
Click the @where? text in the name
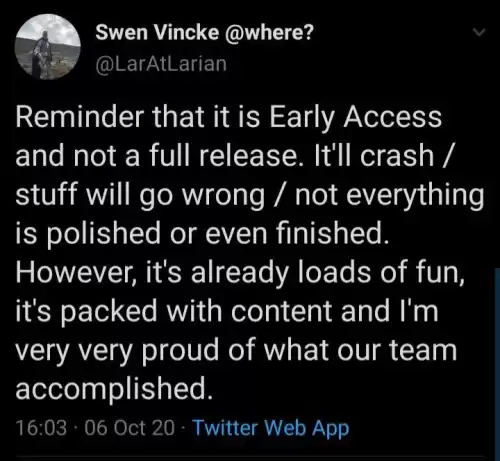269,32
